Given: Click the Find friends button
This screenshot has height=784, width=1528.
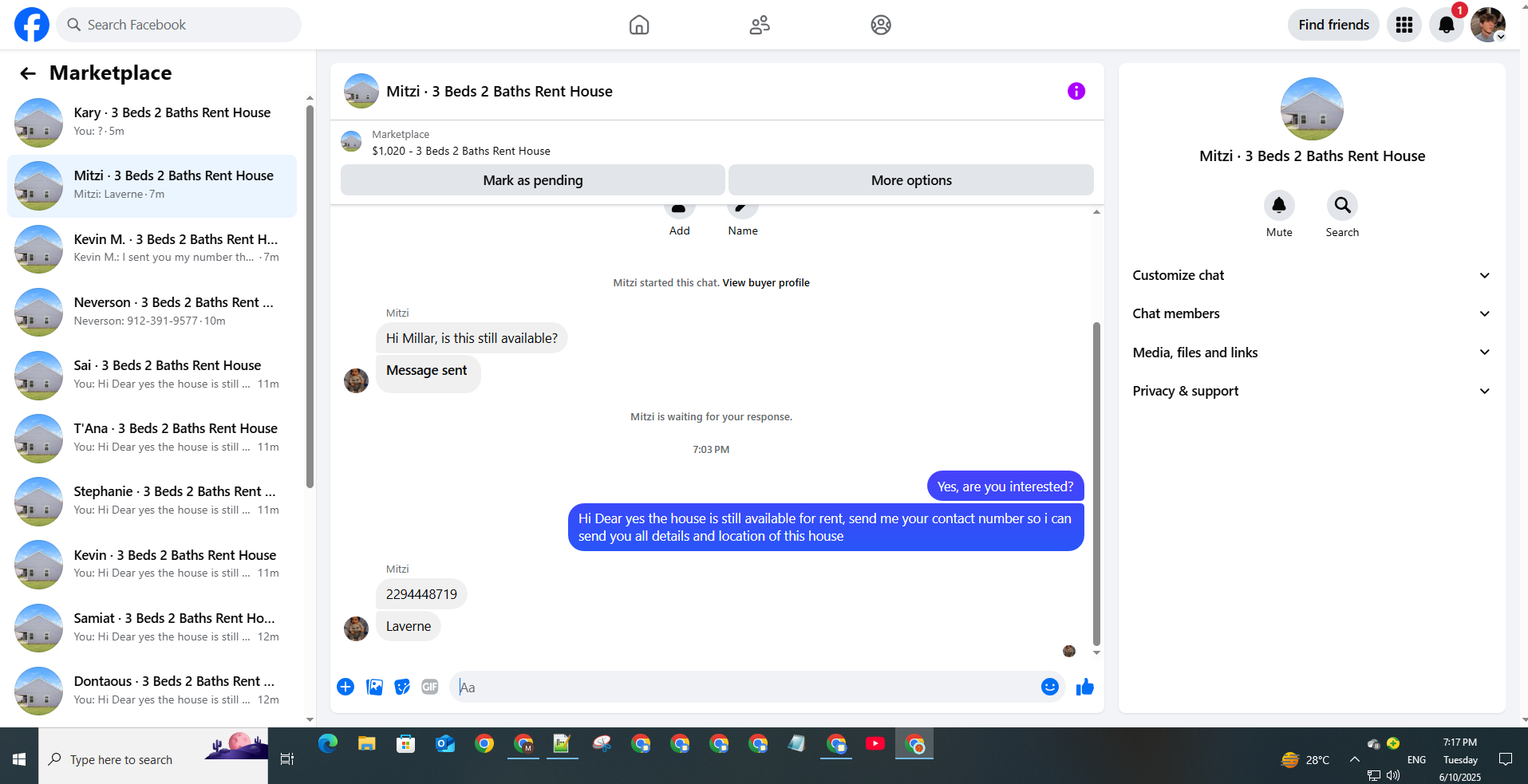Looking at the screenshot, I should pyautogui.click(x=1333, y=25).
